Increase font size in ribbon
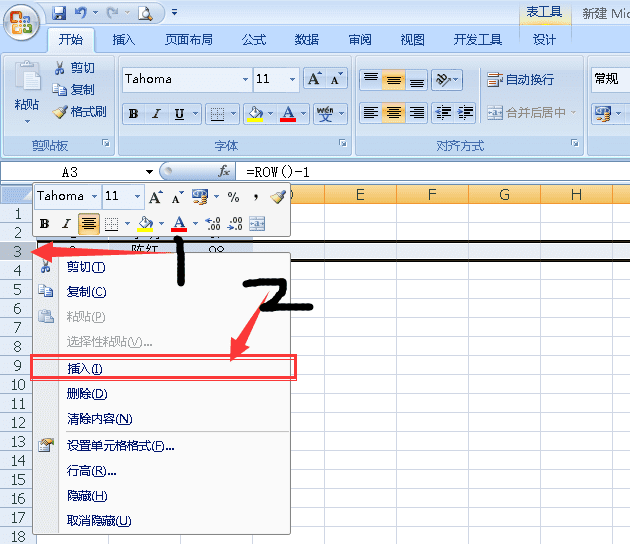Screen dimensions: 630x544 pyautogui.click(x=314, y=79)
